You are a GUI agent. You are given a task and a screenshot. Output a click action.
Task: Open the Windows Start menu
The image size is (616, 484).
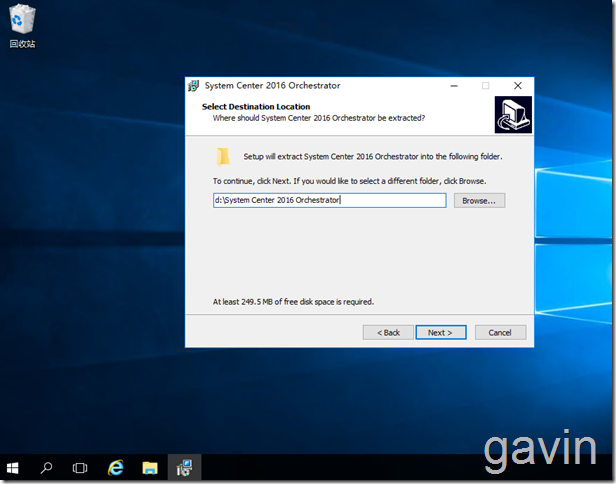pos(13,468)
